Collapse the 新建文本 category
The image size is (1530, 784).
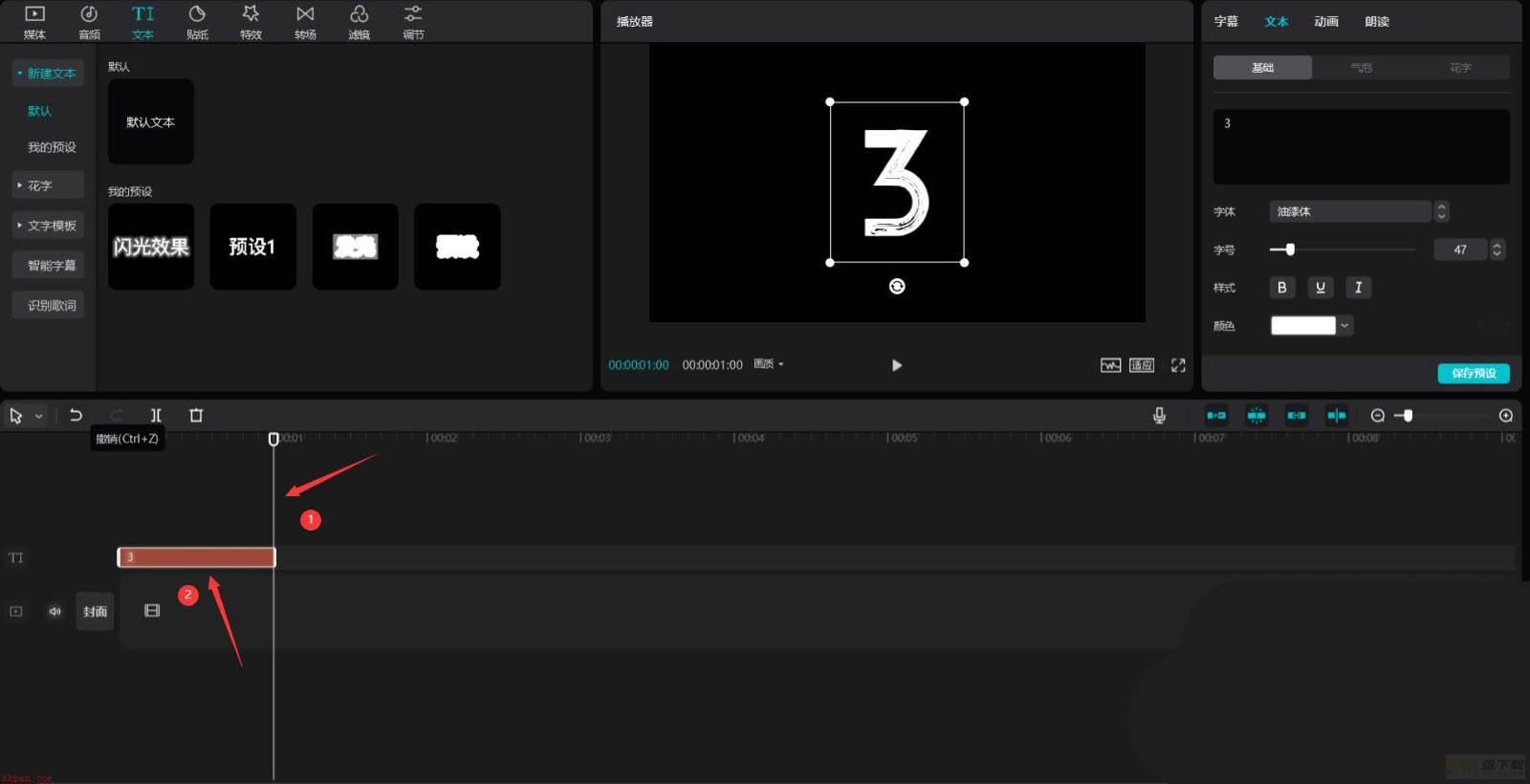pyautogui.click(x=48, y=73)
